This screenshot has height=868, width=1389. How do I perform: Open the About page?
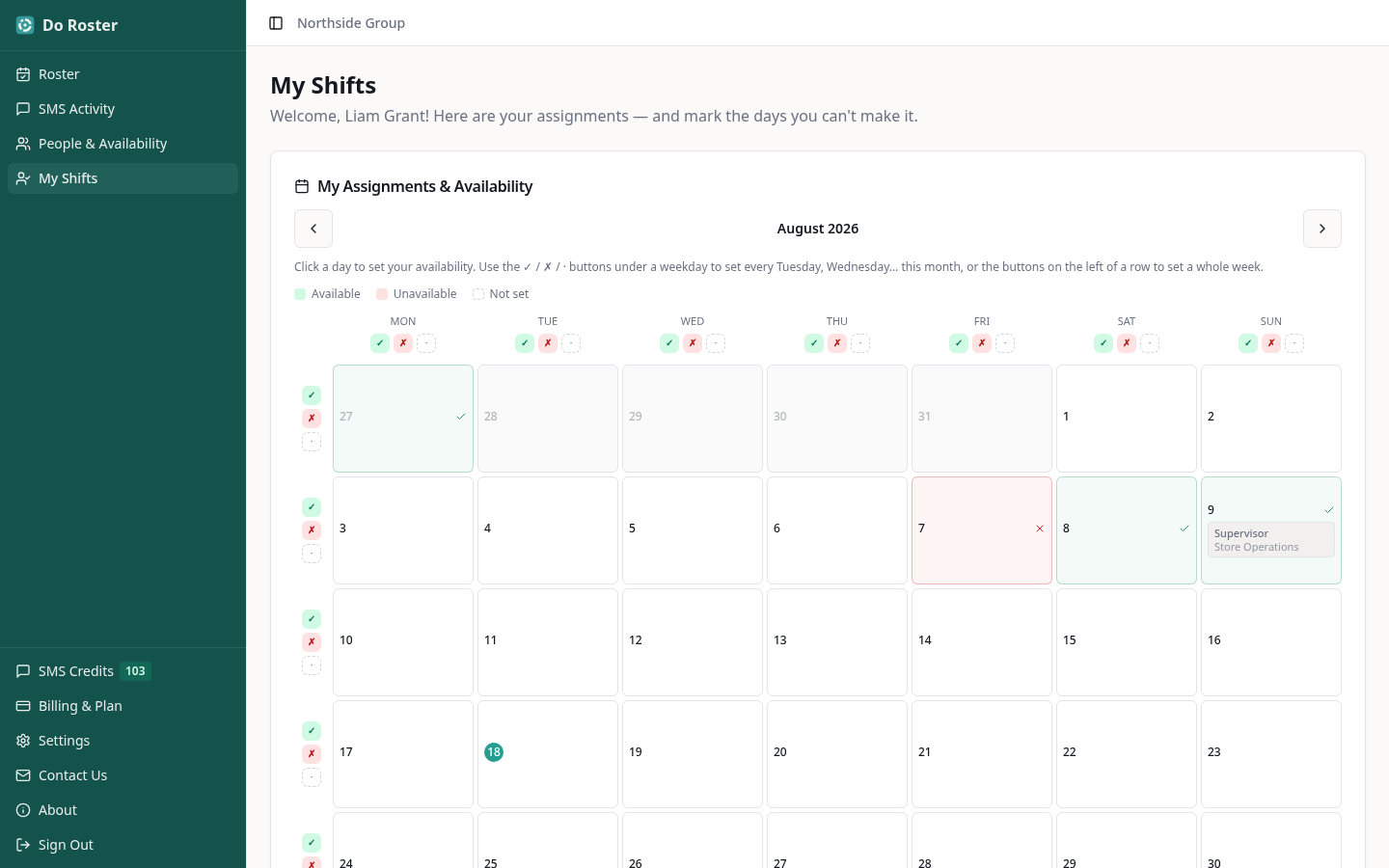point(123,810)
